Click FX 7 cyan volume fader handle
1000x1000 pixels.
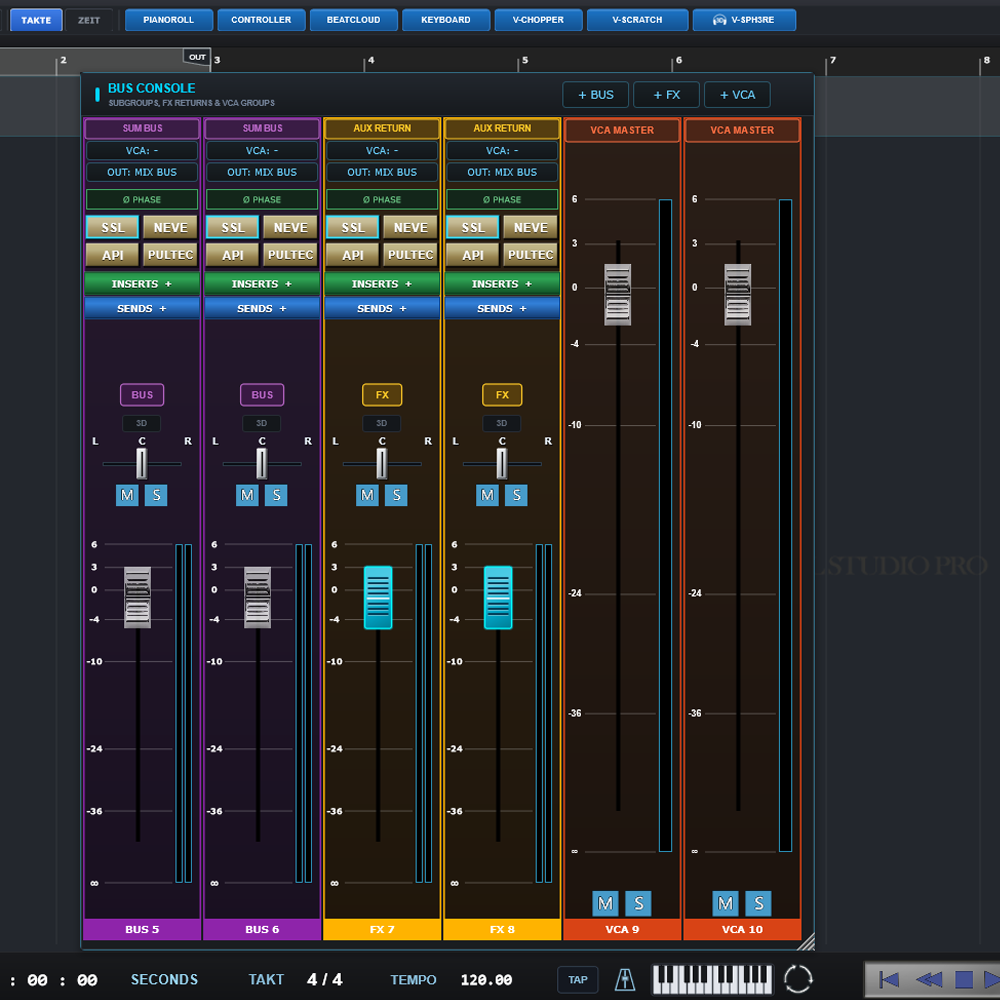pos(378,598)
